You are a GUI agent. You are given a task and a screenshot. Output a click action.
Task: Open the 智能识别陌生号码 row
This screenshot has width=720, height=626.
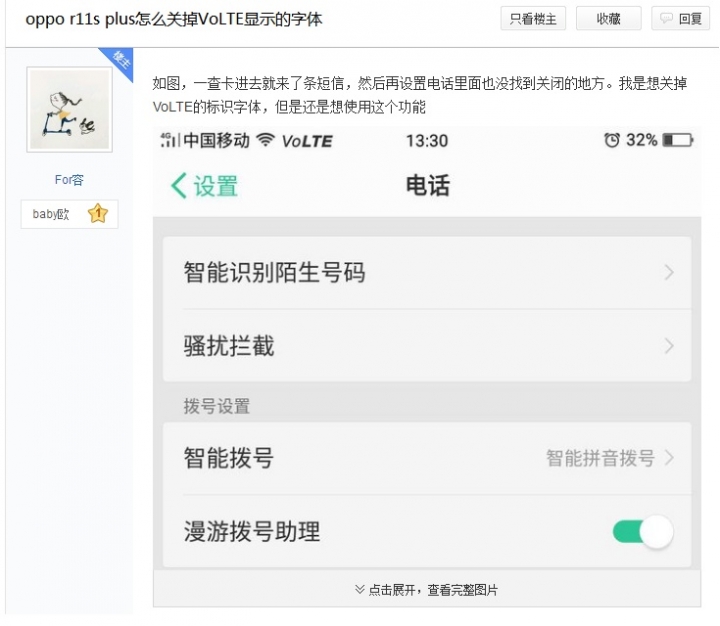427,273
